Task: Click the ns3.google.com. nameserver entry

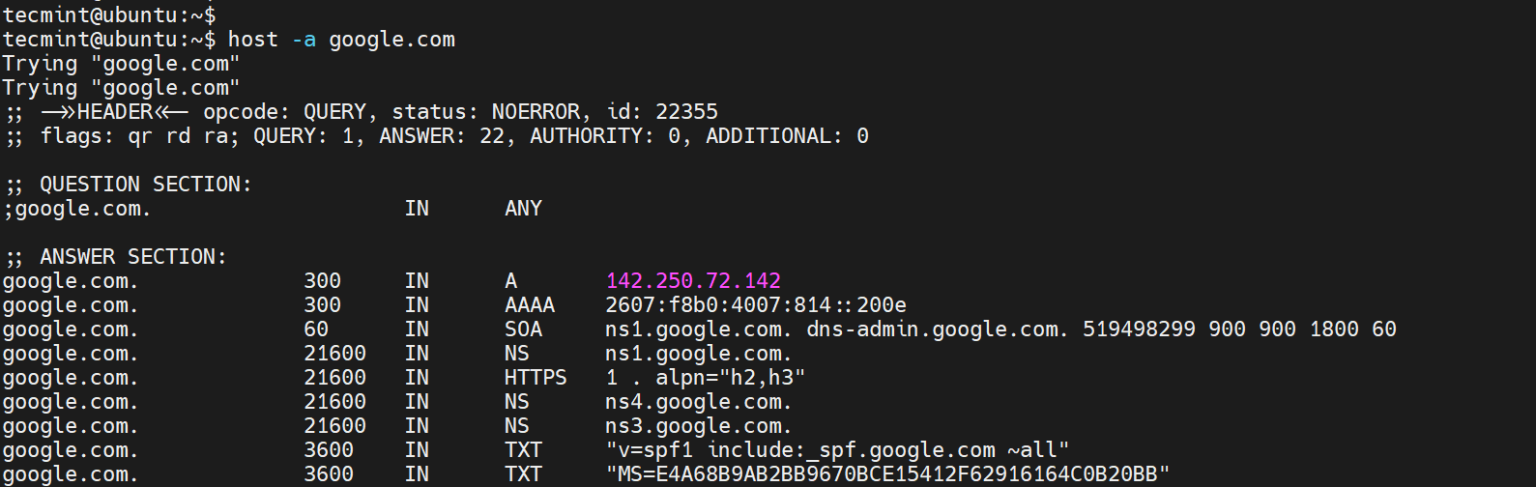Action: (x=699, y=426)
